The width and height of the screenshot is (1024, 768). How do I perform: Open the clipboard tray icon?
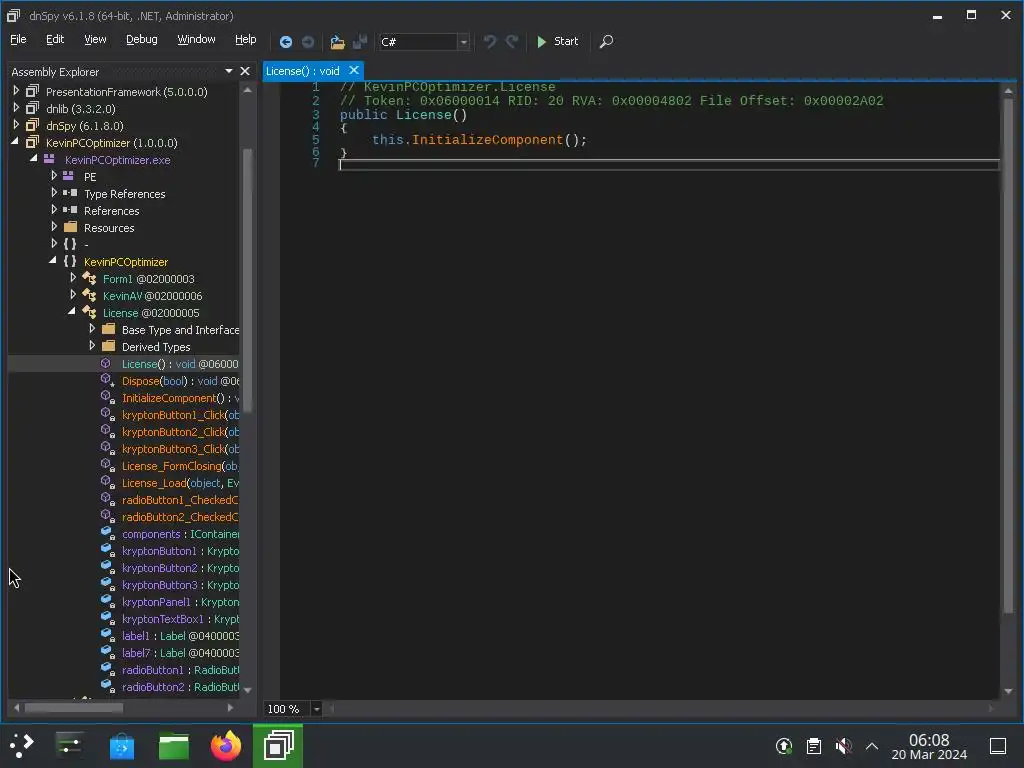(x=814, y=746)
